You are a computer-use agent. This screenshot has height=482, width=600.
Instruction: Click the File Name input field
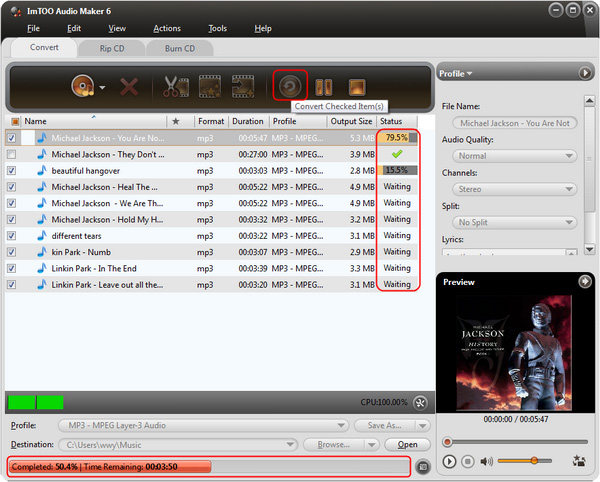coord(515,123)
